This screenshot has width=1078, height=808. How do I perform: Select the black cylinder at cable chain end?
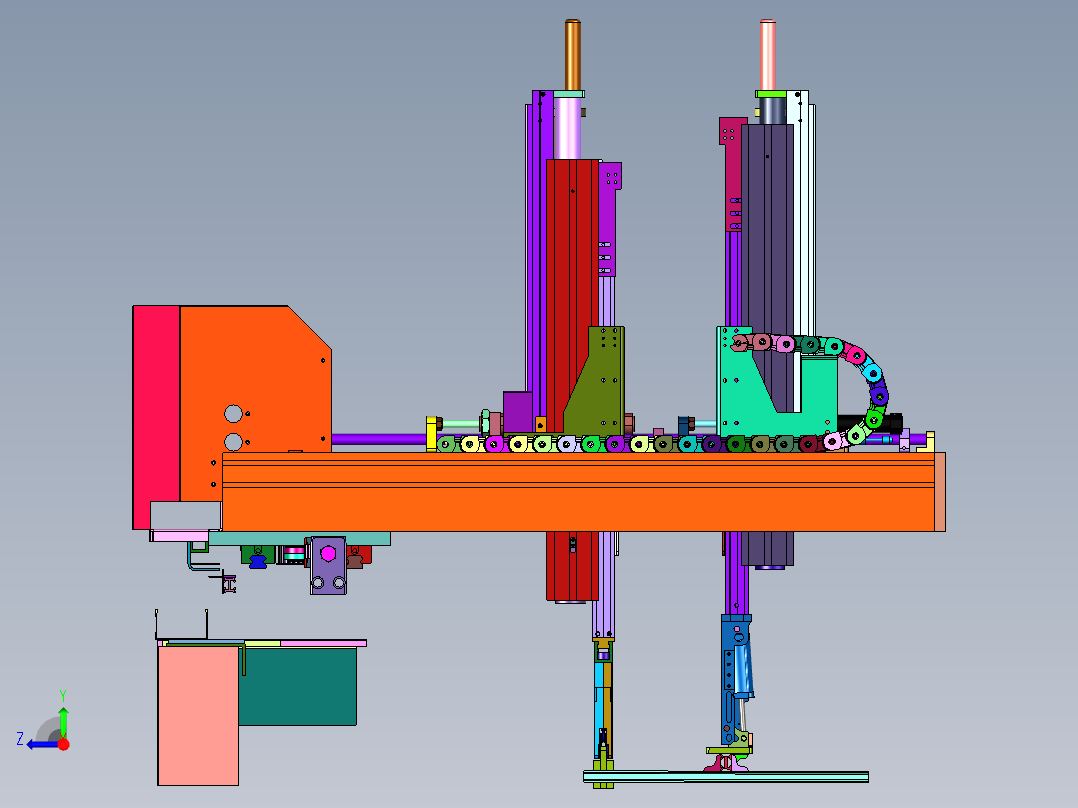tap(870, 423)
